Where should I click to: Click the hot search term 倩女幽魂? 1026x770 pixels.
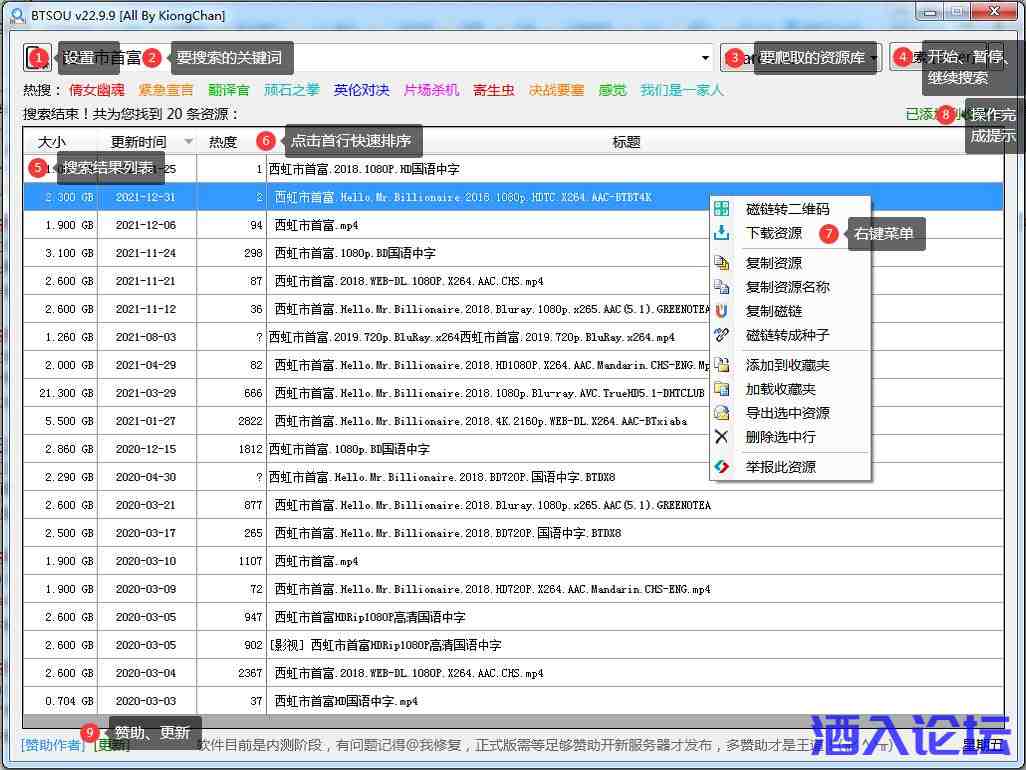(x=96, y=90)
